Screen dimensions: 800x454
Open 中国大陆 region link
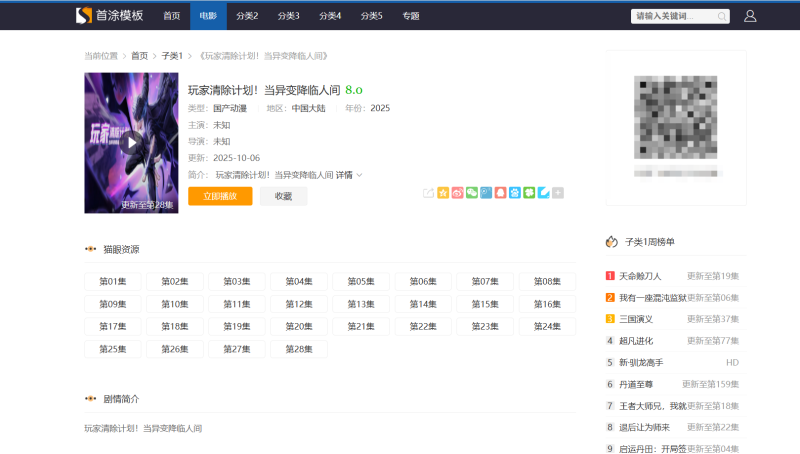[308, 108]
